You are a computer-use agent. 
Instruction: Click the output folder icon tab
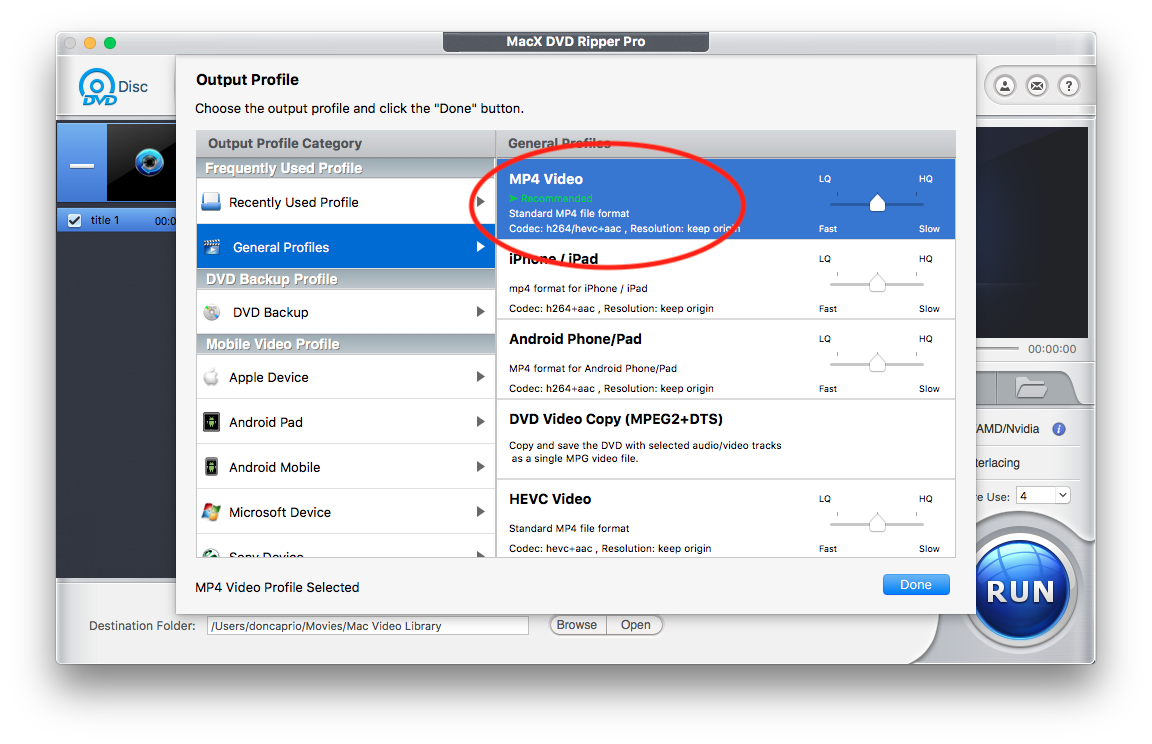point(1031,387)
